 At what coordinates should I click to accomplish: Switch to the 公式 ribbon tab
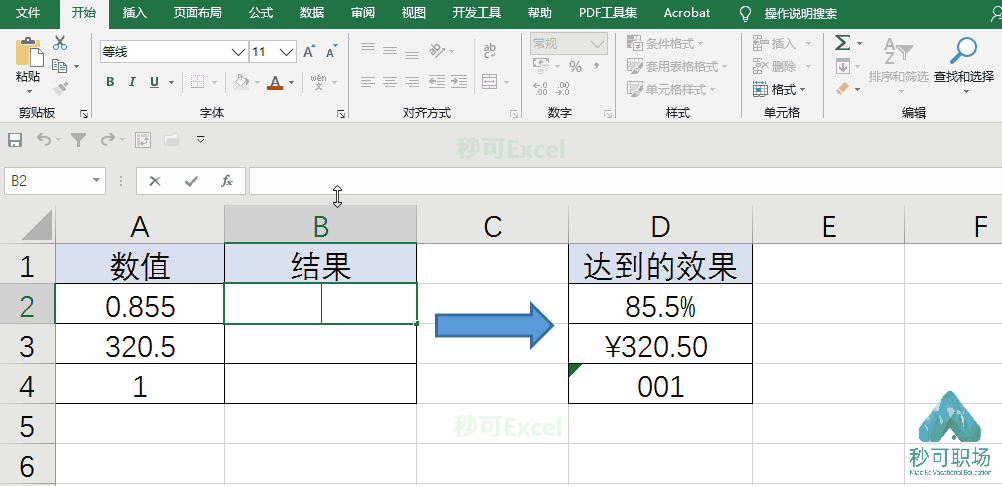pos(261,13)
